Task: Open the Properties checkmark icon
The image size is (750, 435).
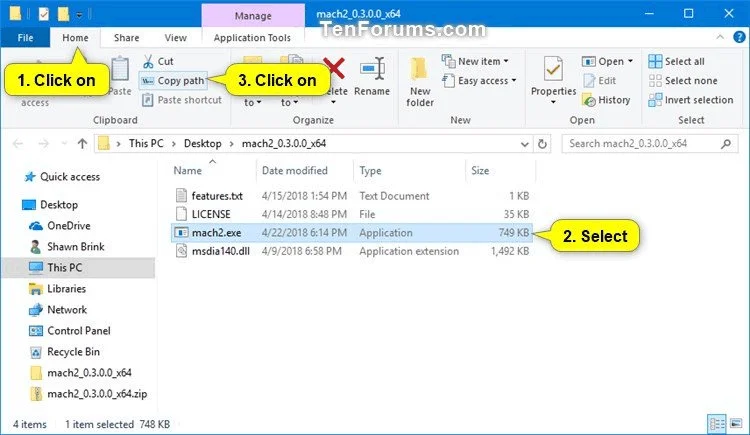Action: point(553,70)
